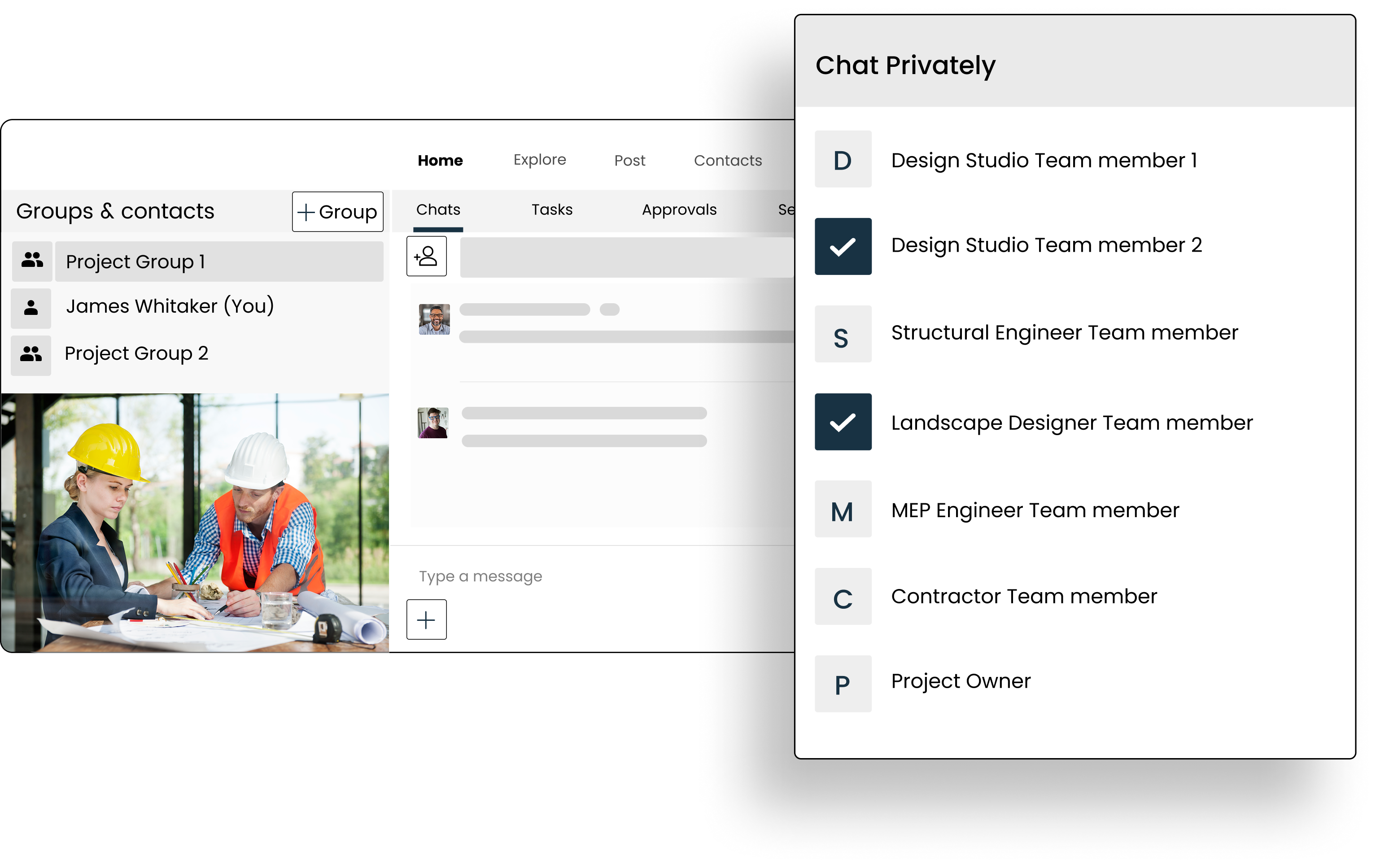The image size is (1376, 868).
Task: Click the Project Group 2 group icon
Action: tap(31, 354)
